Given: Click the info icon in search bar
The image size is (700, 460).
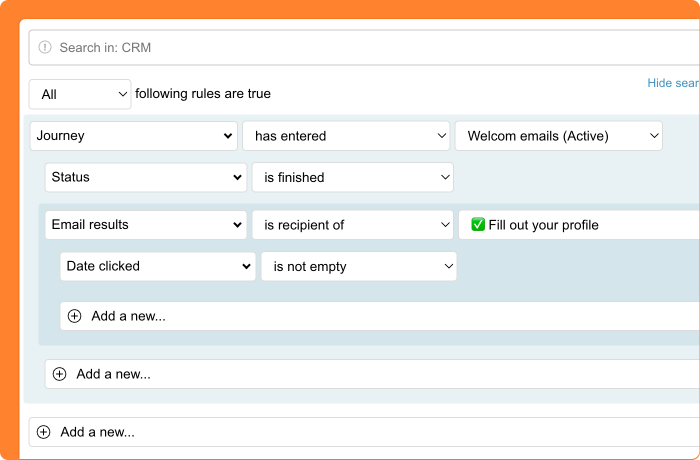Looking at the screenshot, I should coord(45,47).
